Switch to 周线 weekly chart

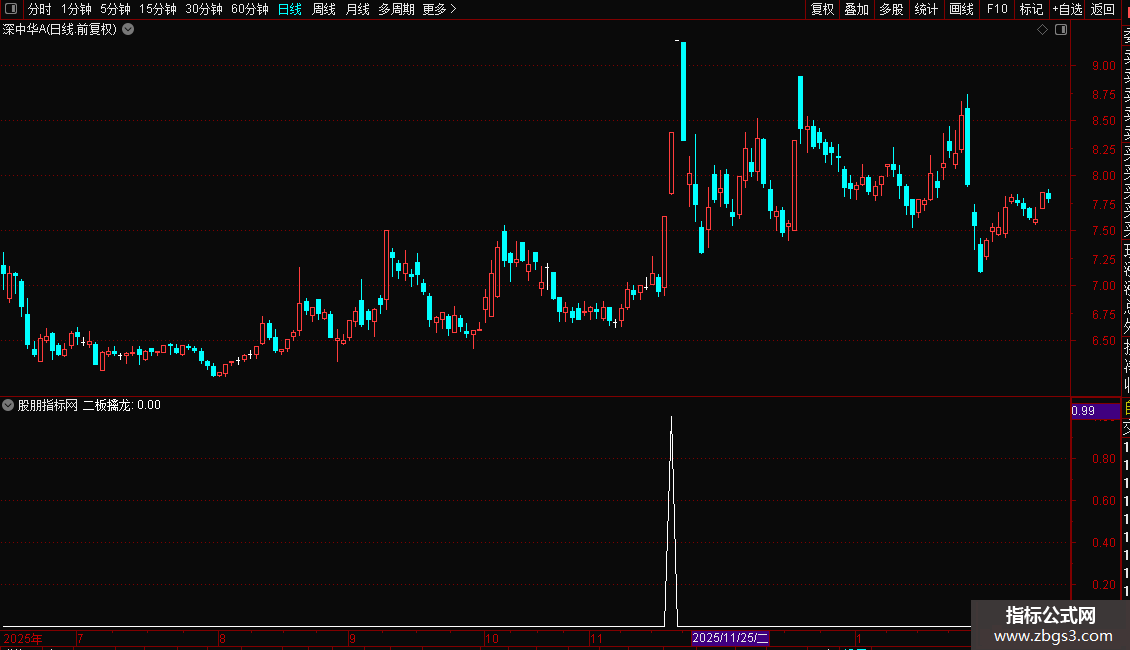tap(324, 9)
